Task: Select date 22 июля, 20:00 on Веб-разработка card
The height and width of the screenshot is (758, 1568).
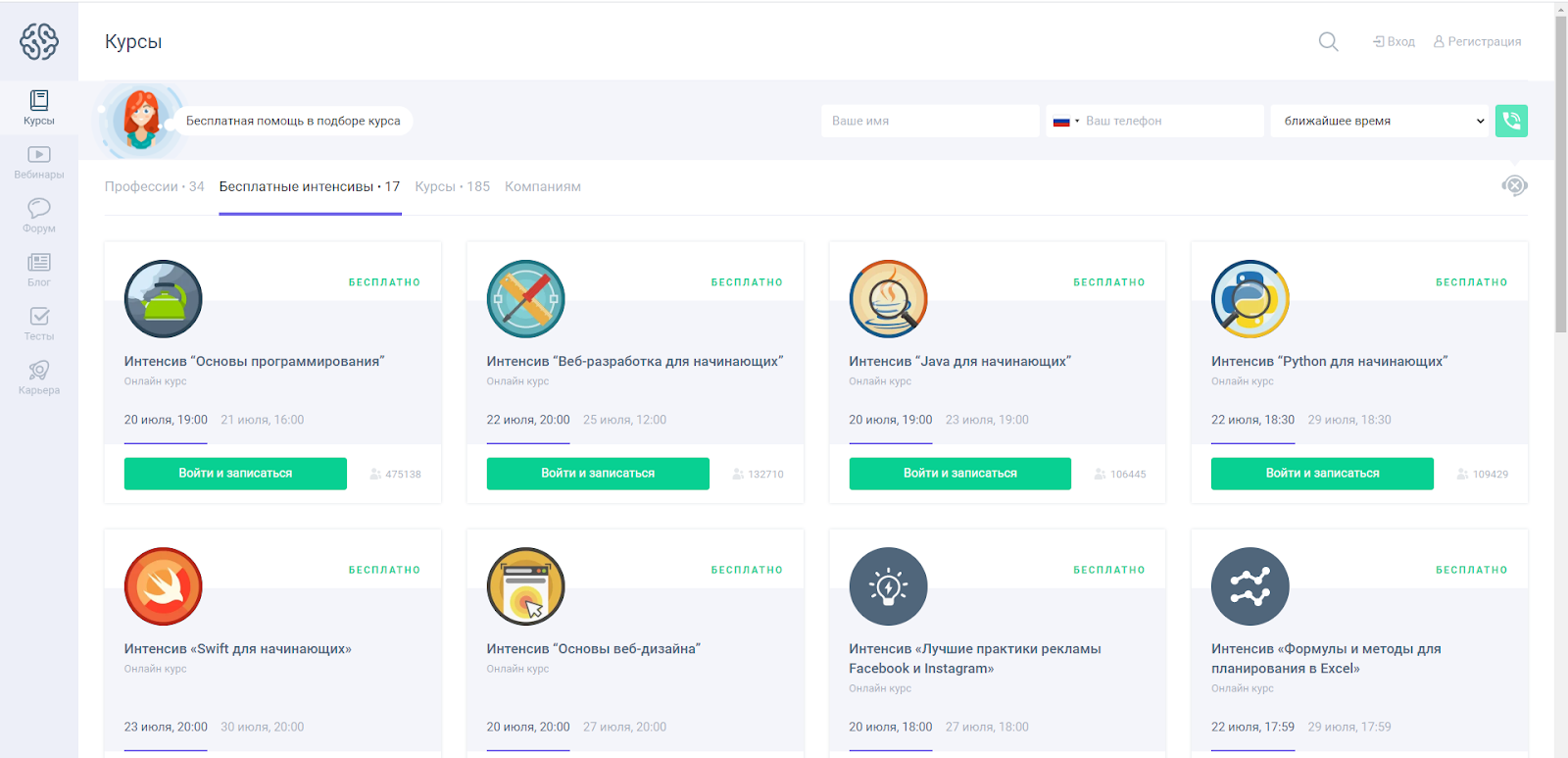Action: (x=528, y=420)
